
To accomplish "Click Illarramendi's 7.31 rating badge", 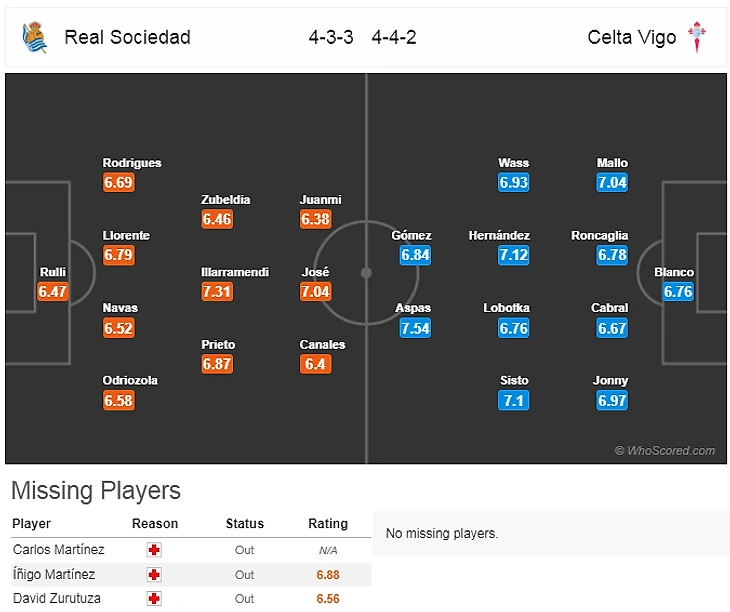I will tap(217, 291).
